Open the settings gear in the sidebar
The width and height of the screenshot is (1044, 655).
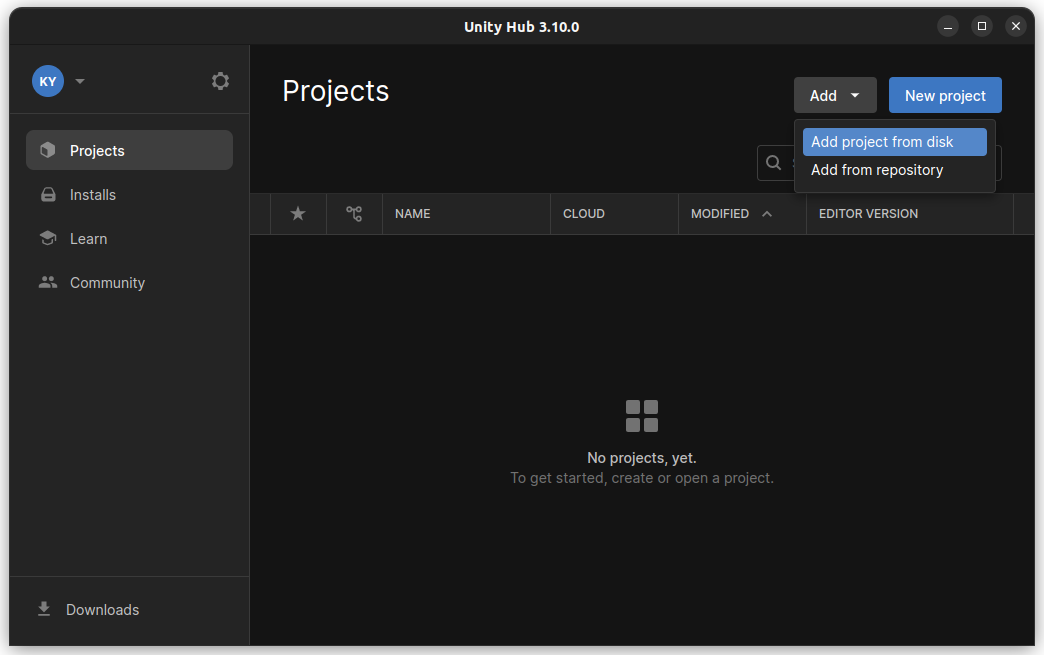point(220,81)
